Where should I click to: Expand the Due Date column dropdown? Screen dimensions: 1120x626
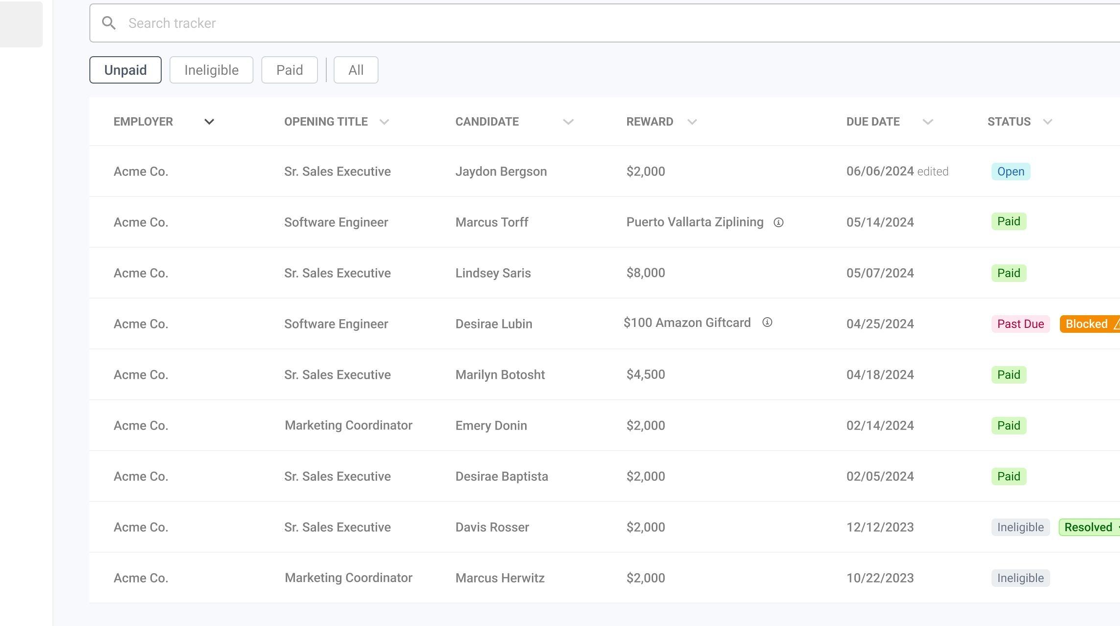pos(928,121)
